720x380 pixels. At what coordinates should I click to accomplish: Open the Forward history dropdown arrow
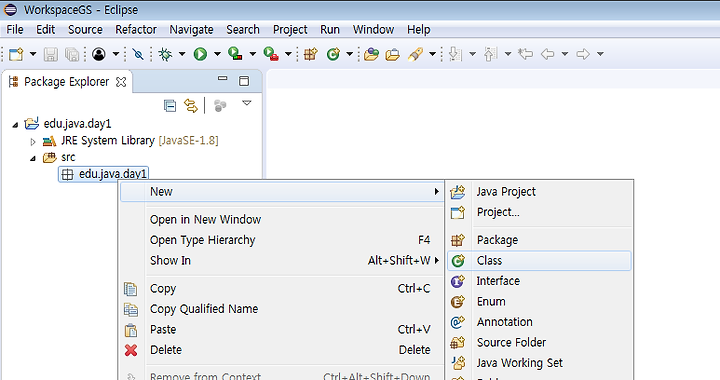600,54
